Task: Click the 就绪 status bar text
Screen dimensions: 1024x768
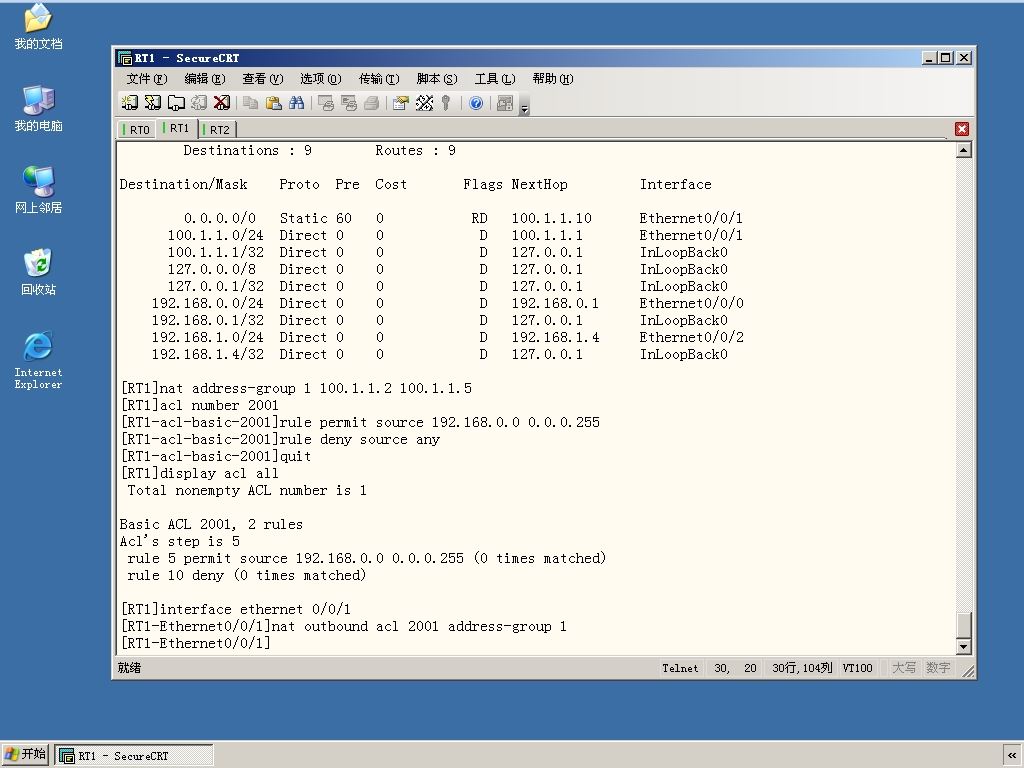Action: click(x=129, y=667)
